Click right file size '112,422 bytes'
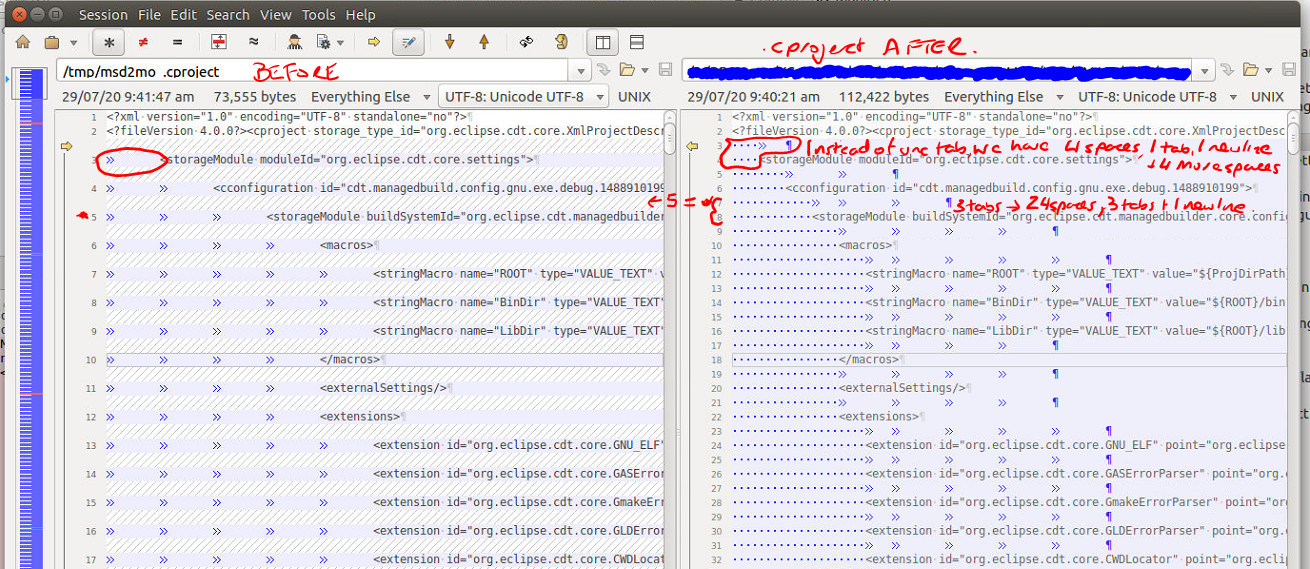 (883, 97)
